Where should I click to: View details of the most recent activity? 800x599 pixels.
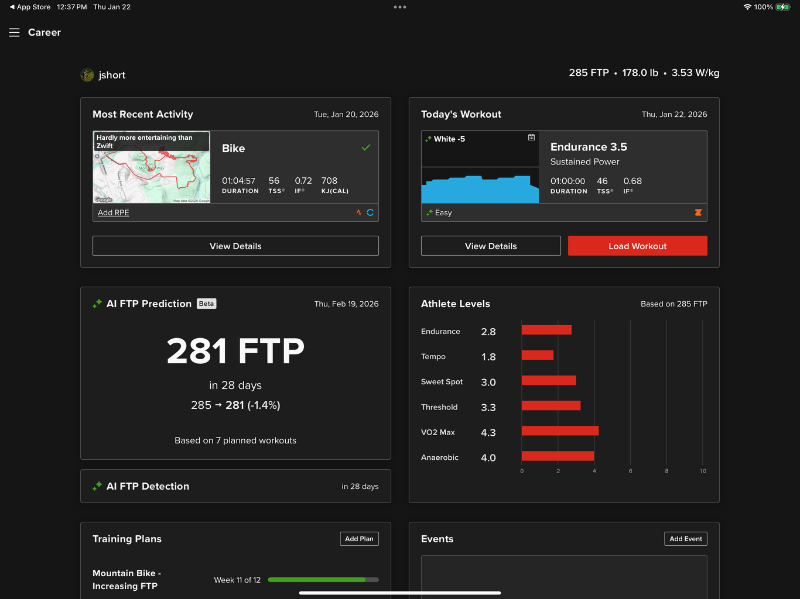(235, 246)
